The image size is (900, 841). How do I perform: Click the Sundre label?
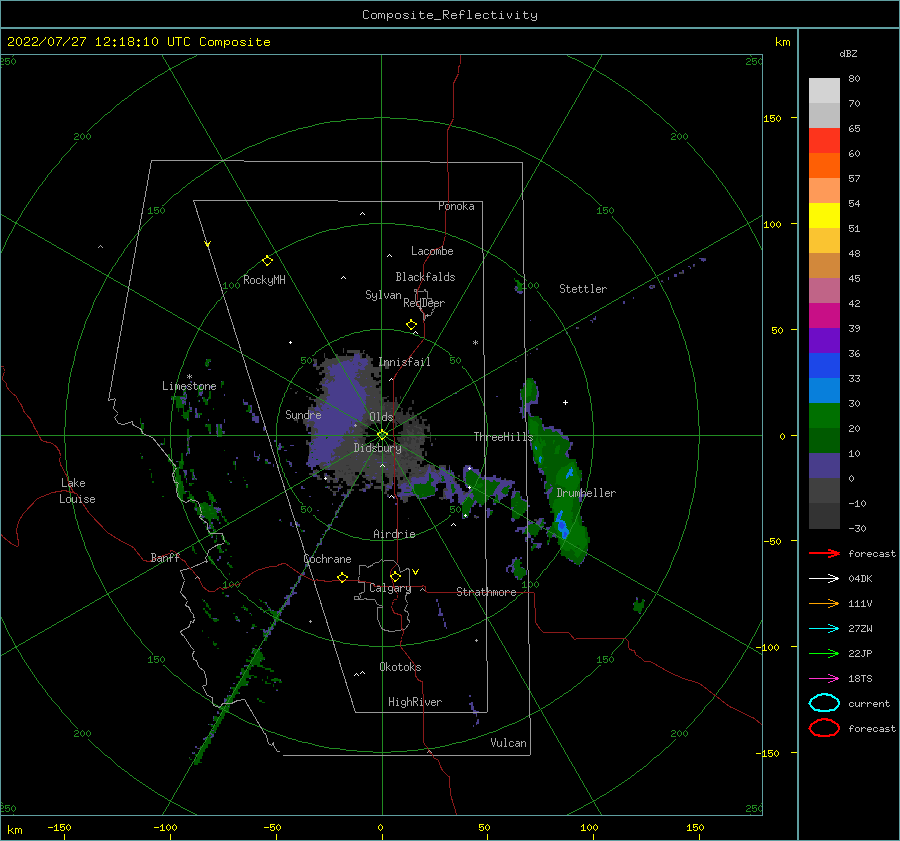pos(303,414)
